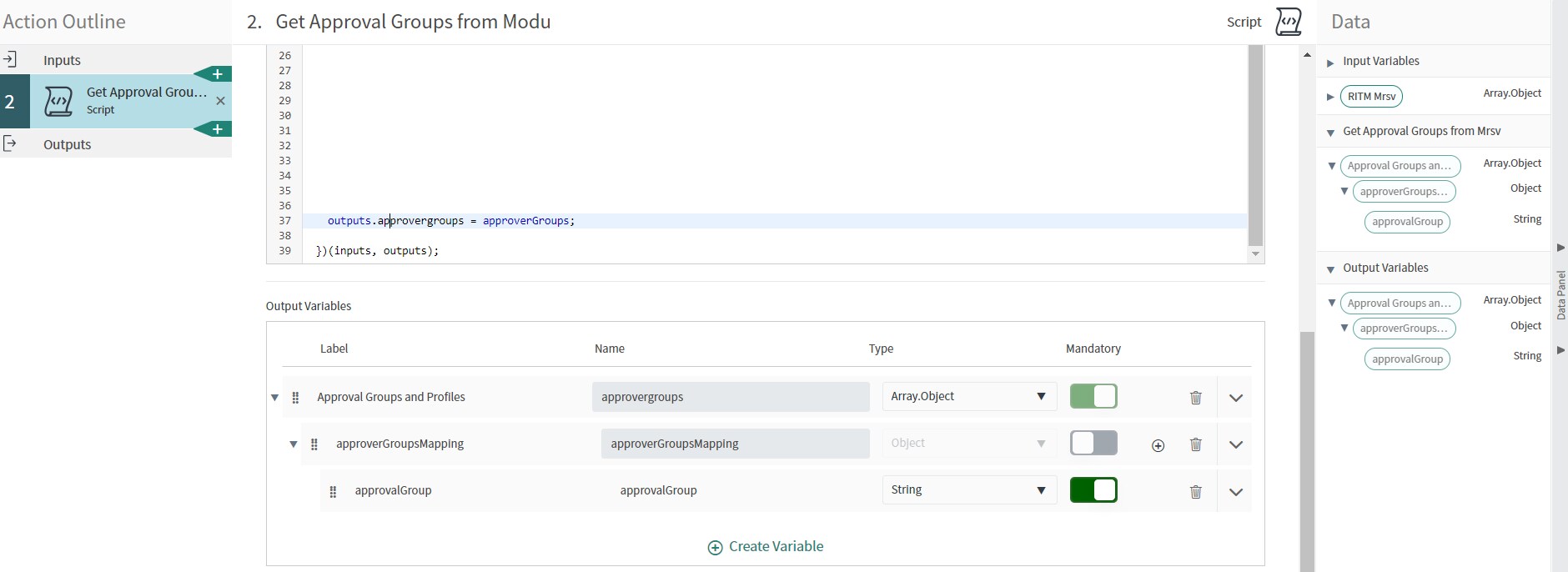Click trash icon for approverGroupsMapping row

click(x=1195, y=444)
